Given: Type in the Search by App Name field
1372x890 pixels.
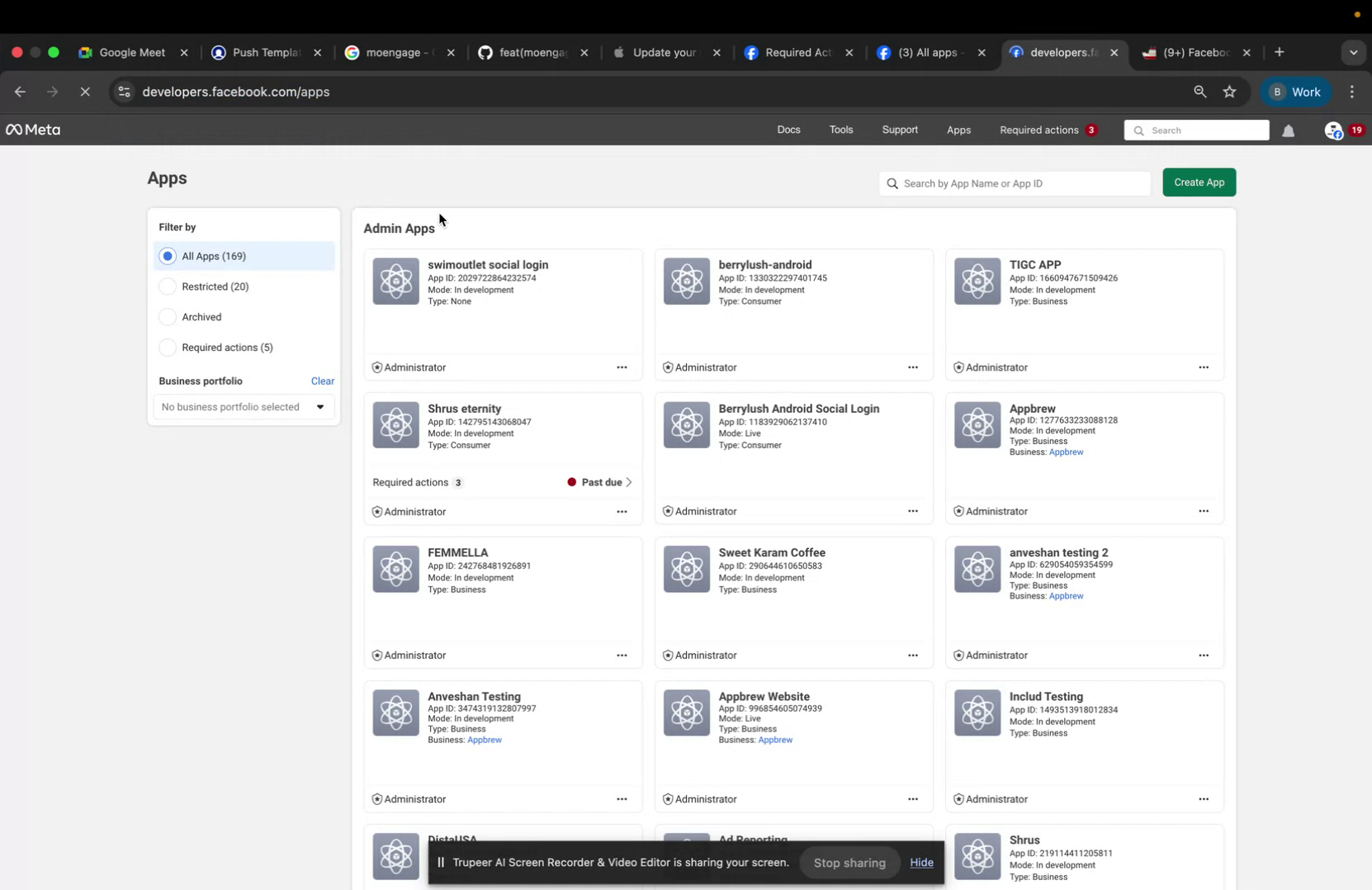Looking at the screenshot, I should coord(1014,183).
